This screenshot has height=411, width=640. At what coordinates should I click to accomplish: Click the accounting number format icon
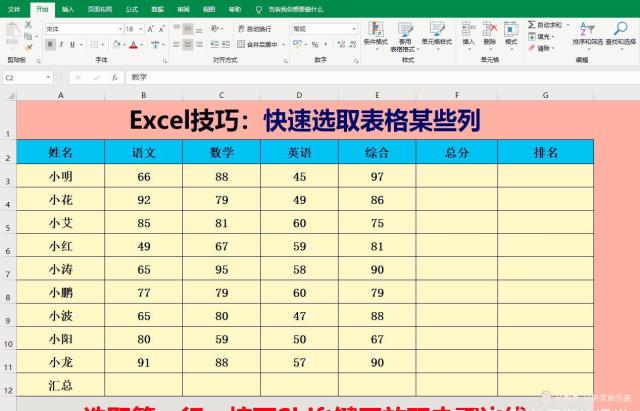click(298, 44)
